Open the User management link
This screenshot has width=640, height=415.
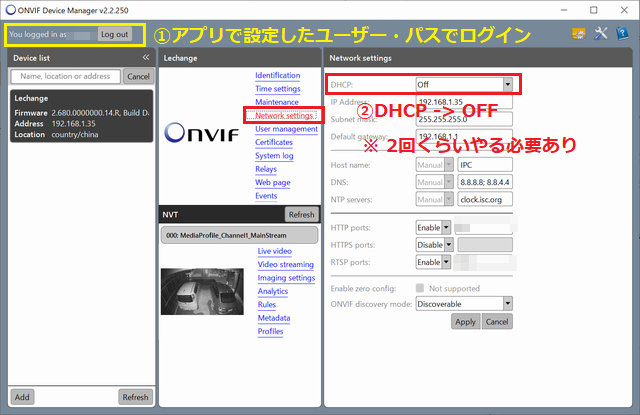tap(286, 129)
